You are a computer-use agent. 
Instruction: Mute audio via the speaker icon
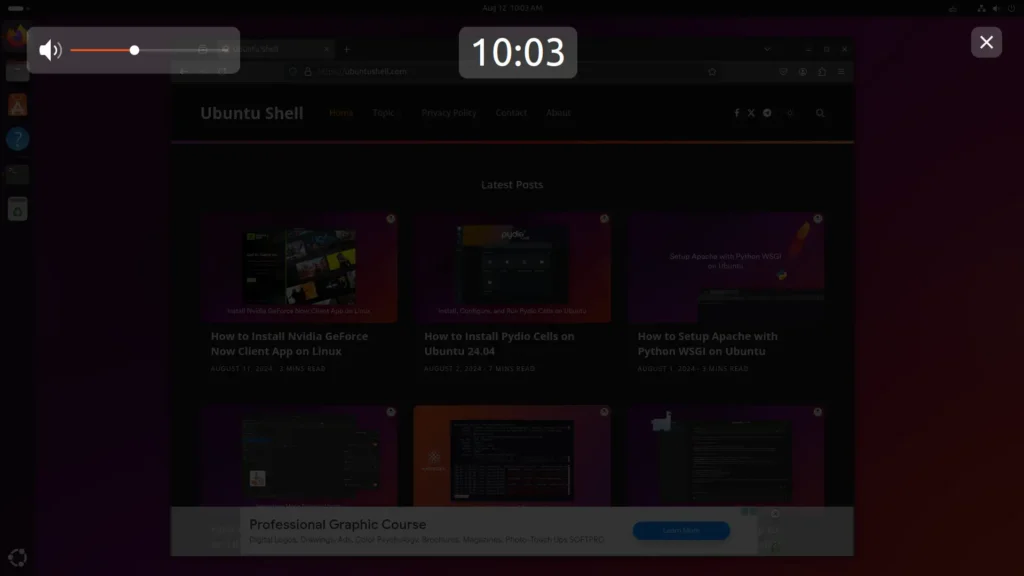pos(50,50)
